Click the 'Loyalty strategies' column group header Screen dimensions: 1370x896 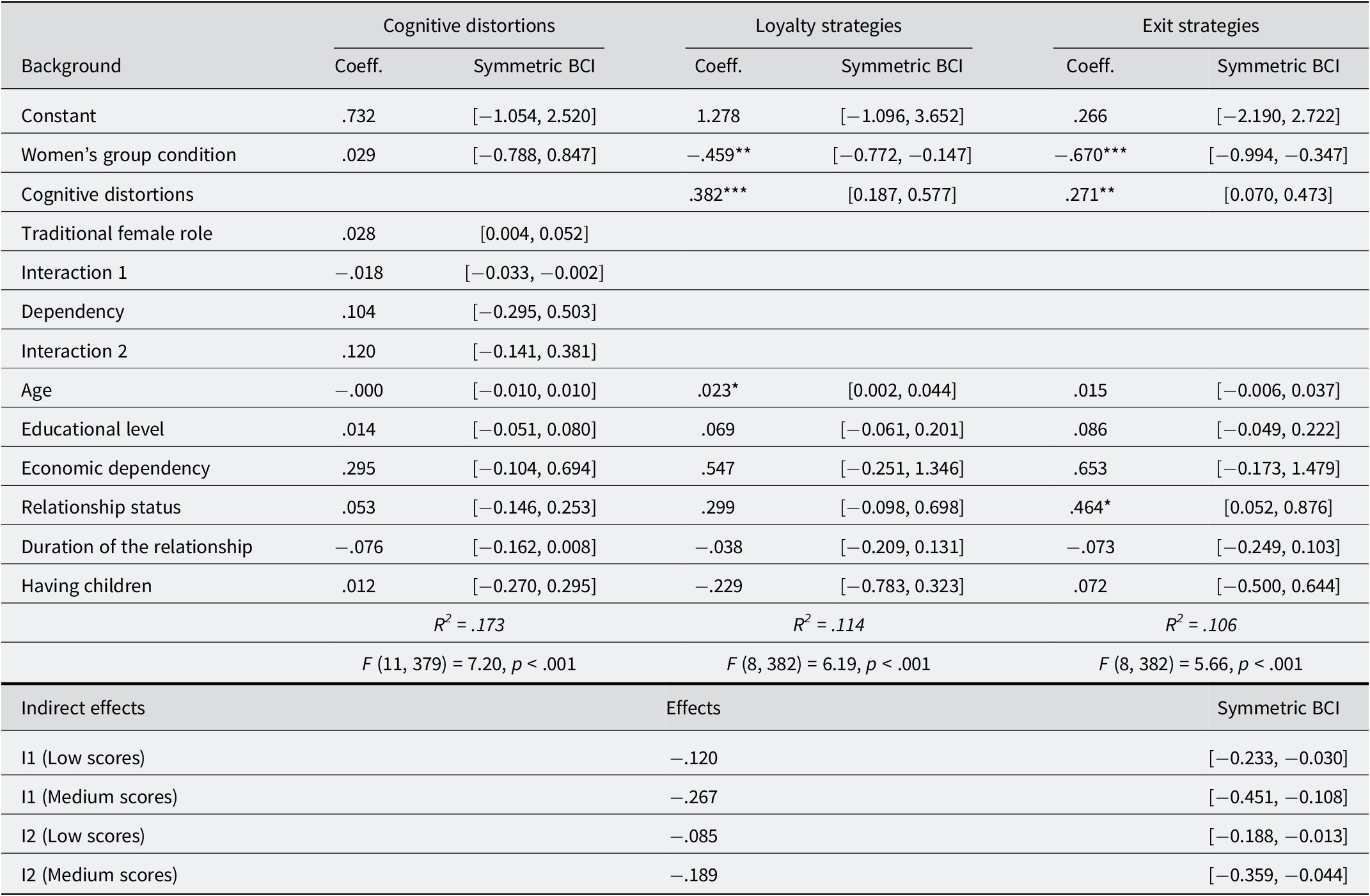[x=828, y=26]
